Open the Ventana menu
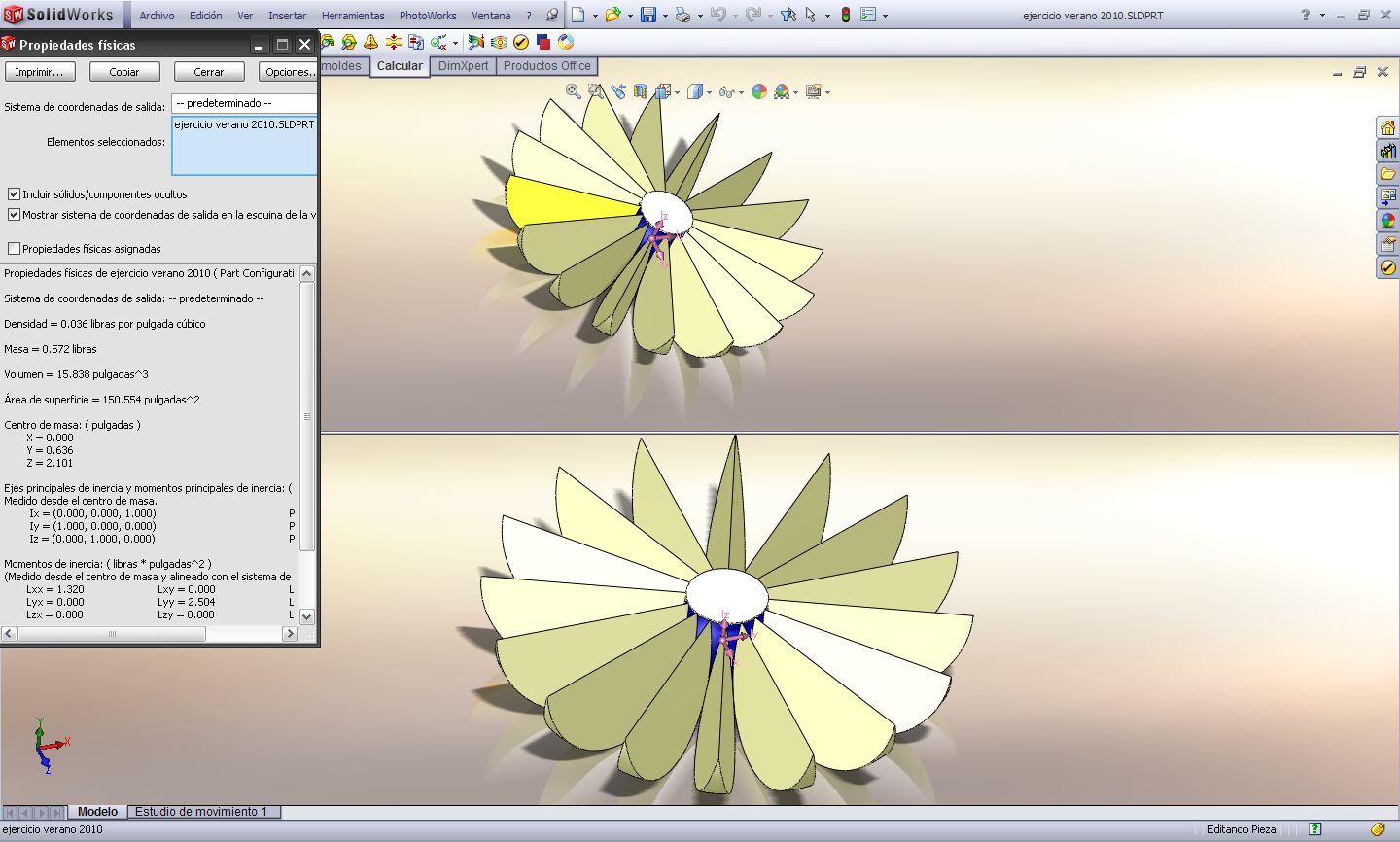1400x842 pixels. tap(491, 16)
